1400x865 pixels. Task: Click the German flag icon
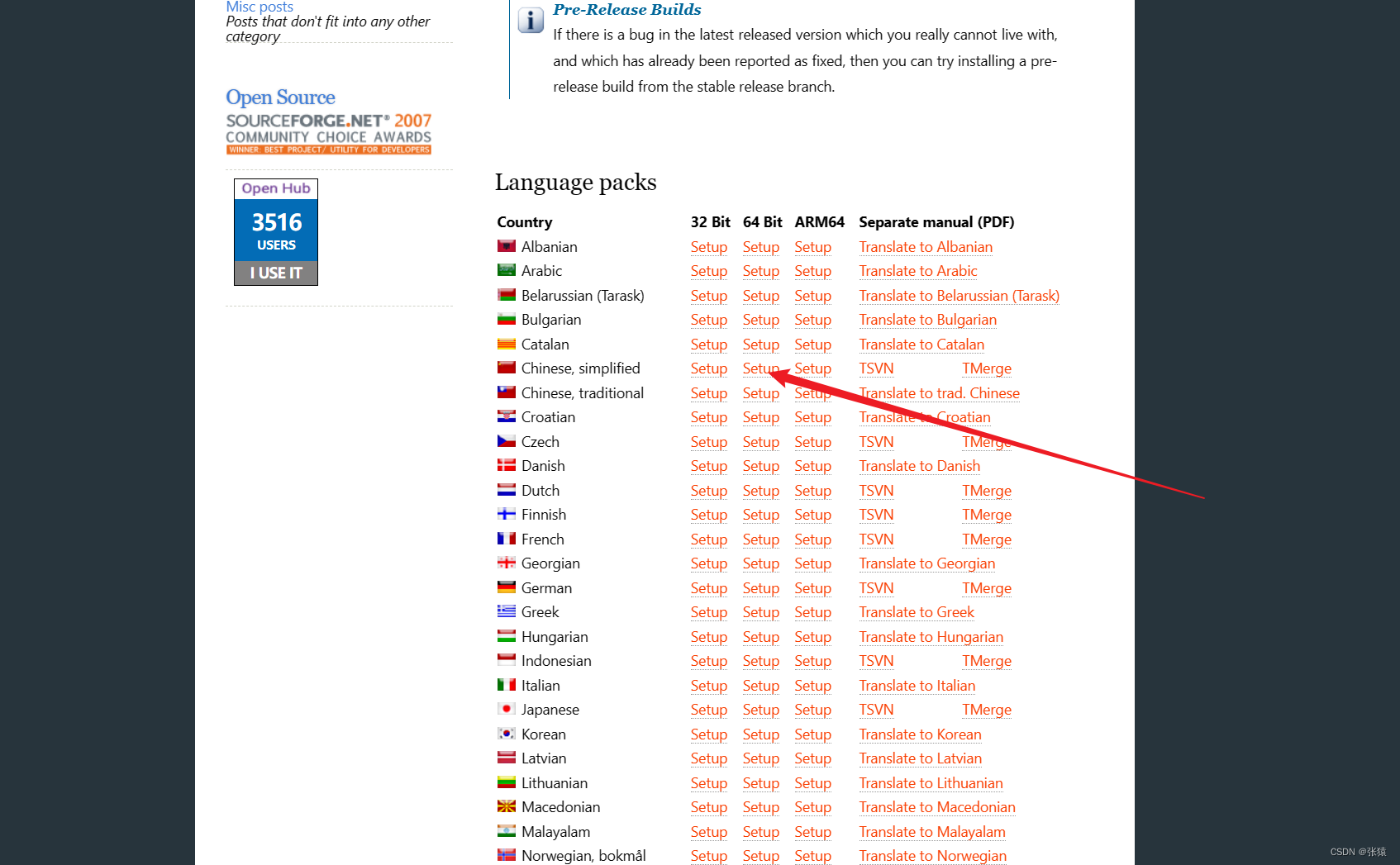(506, 587)
